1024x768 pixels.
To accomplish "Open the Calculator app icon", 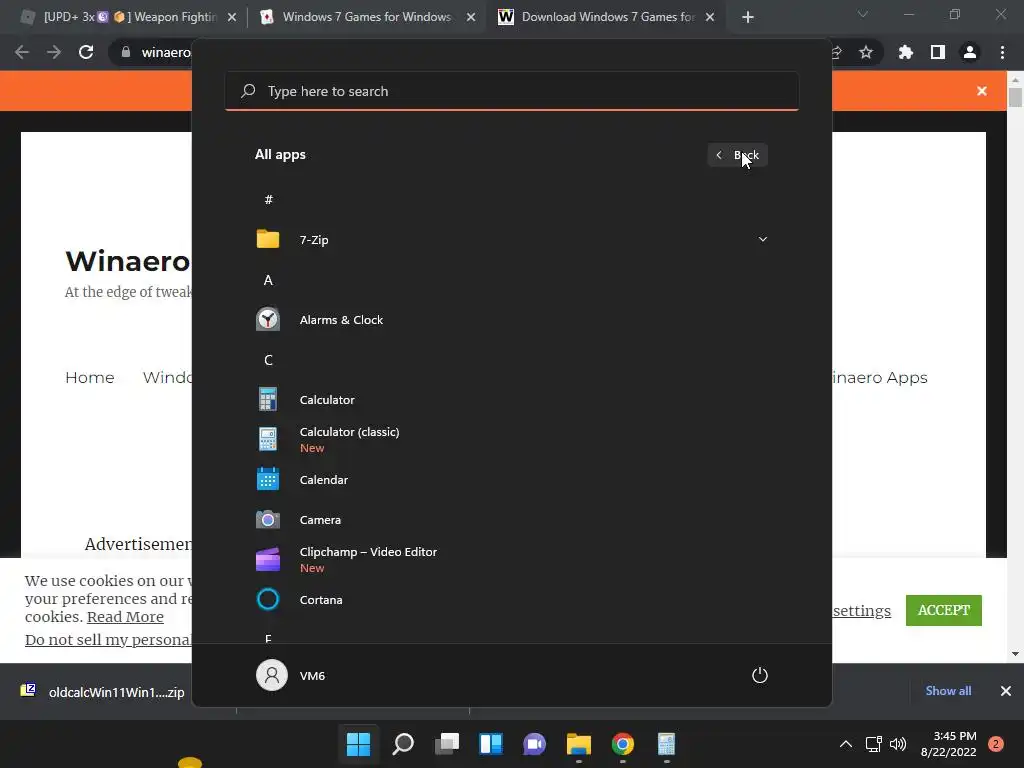I will click(x=268, y=399).
